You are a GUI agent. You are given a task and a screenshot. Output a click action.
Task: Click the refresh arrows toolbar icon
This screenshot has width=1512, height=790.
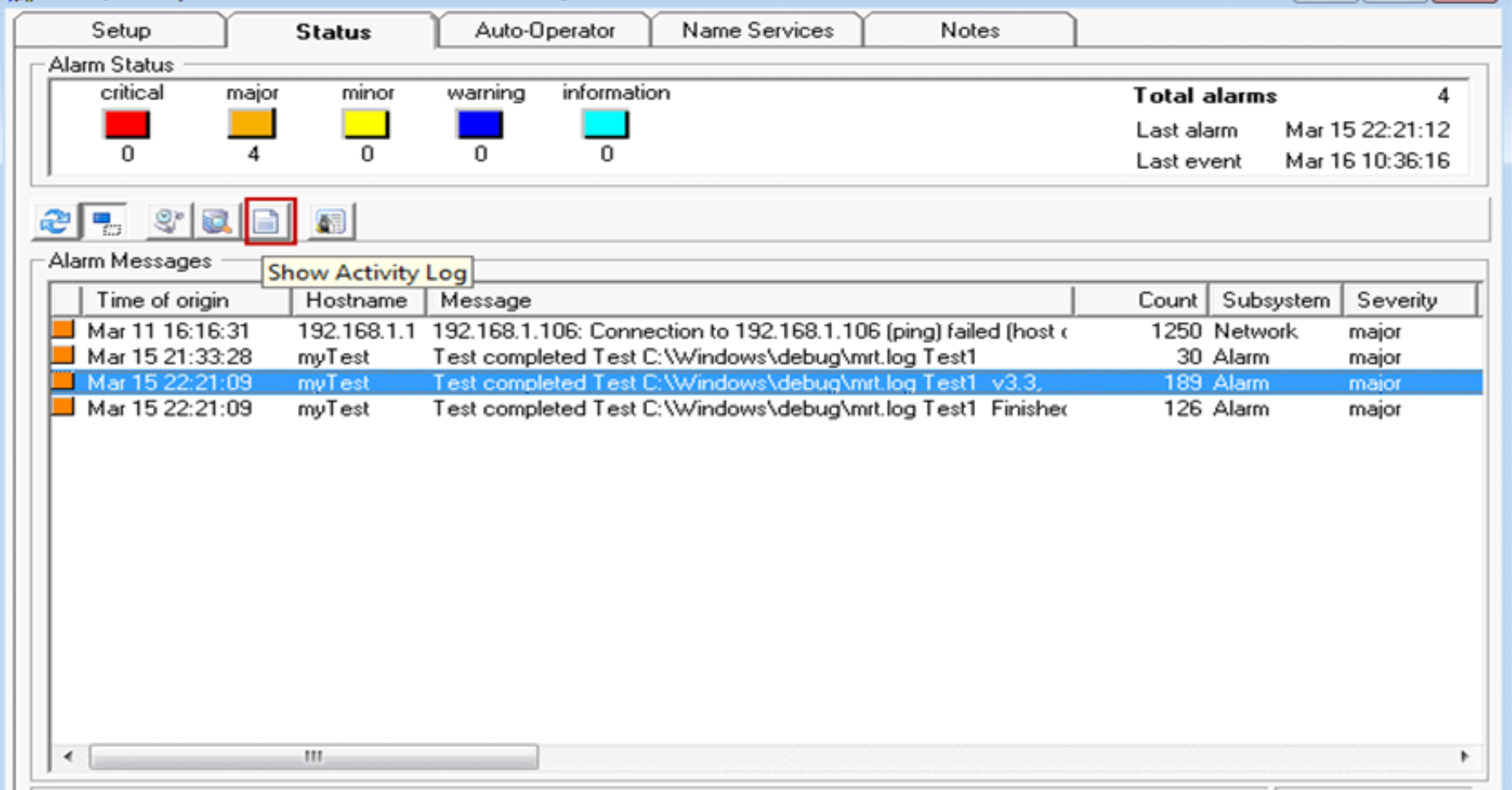click(55, 221)
